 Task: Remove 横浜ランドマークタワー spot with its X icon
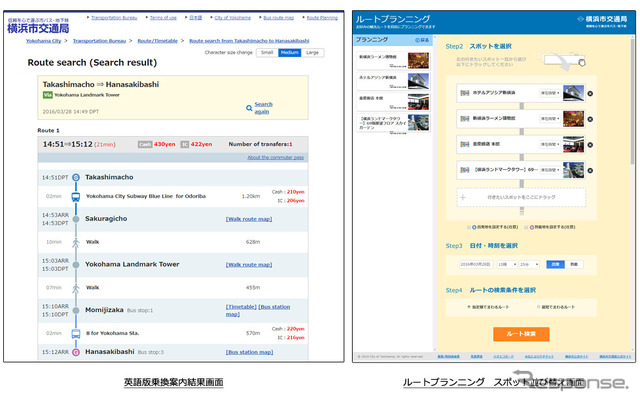590,171
